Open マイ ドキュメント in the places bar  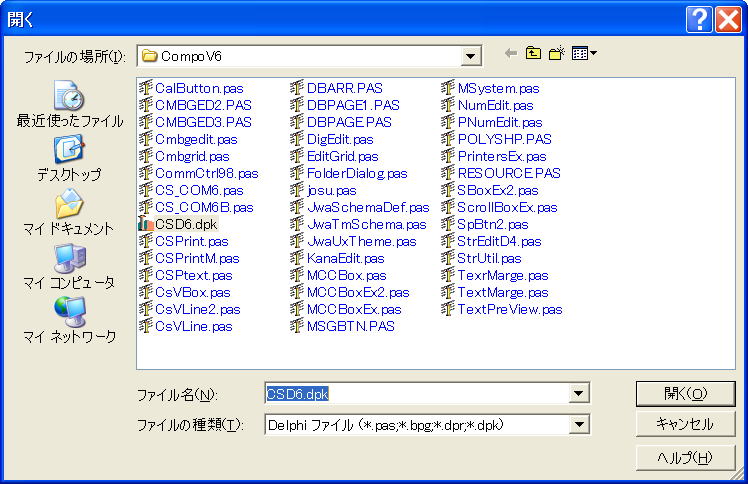click(x=70, y=212)
